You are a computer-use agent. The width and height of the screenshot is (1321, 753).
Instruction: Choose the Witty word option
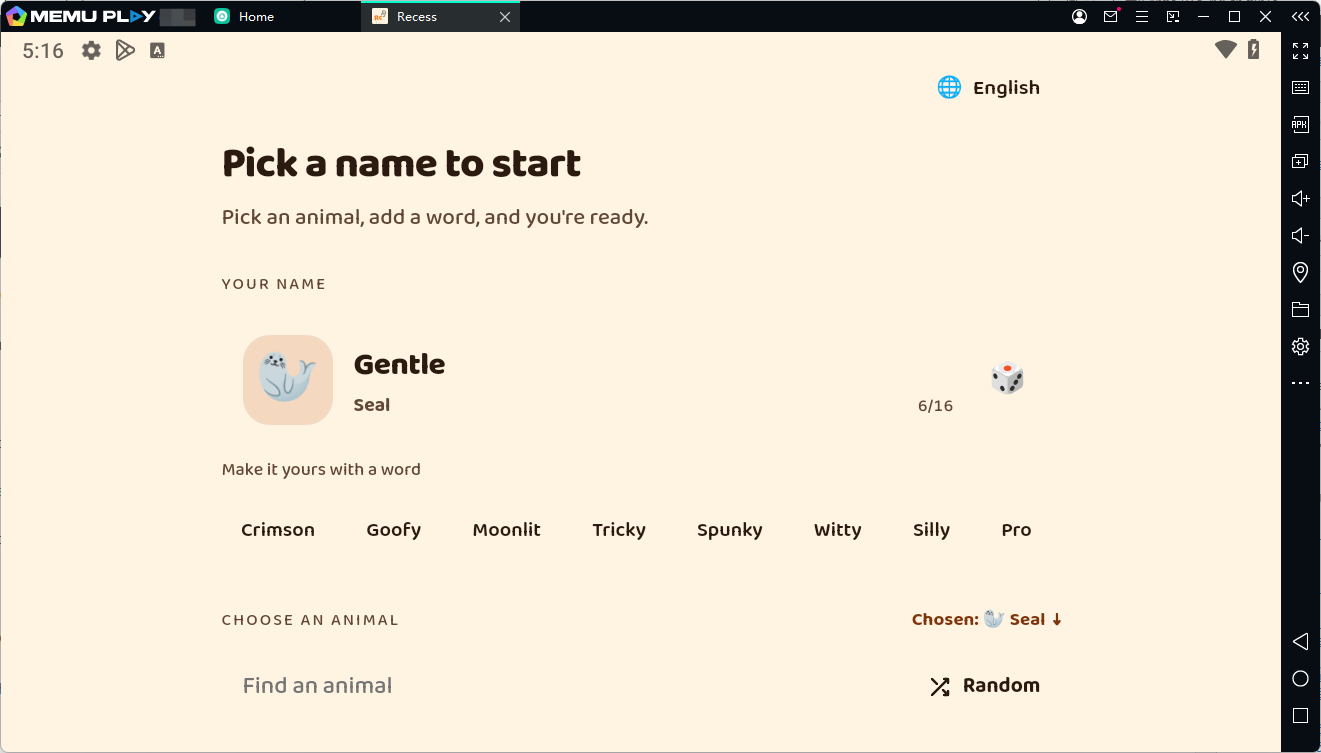tap(838, 530)
